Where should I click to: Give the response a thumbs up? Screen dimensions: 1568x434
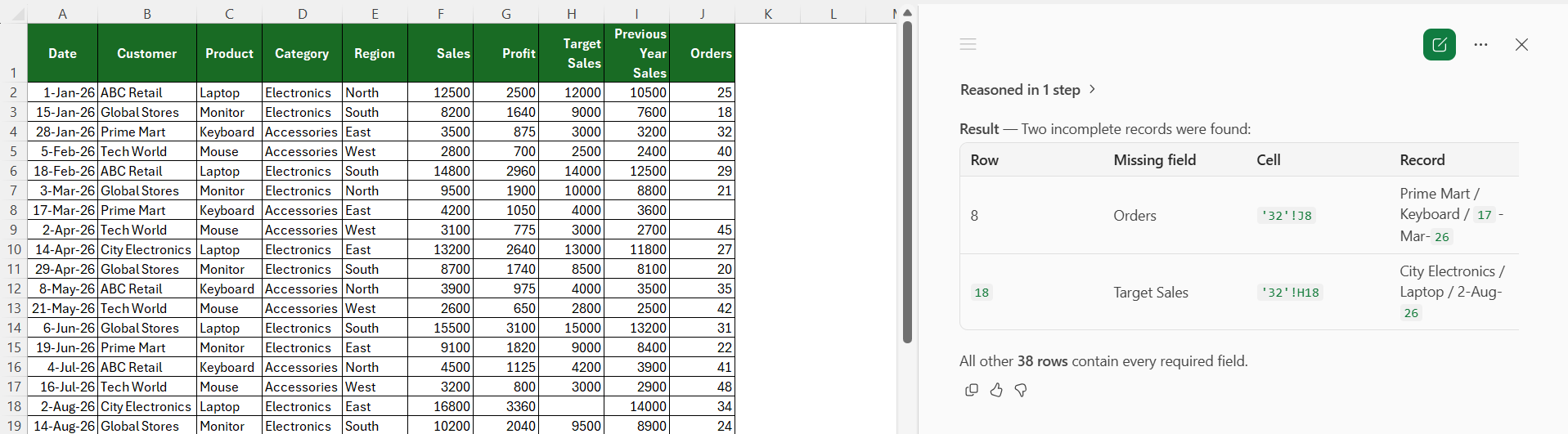coord(996,391)
